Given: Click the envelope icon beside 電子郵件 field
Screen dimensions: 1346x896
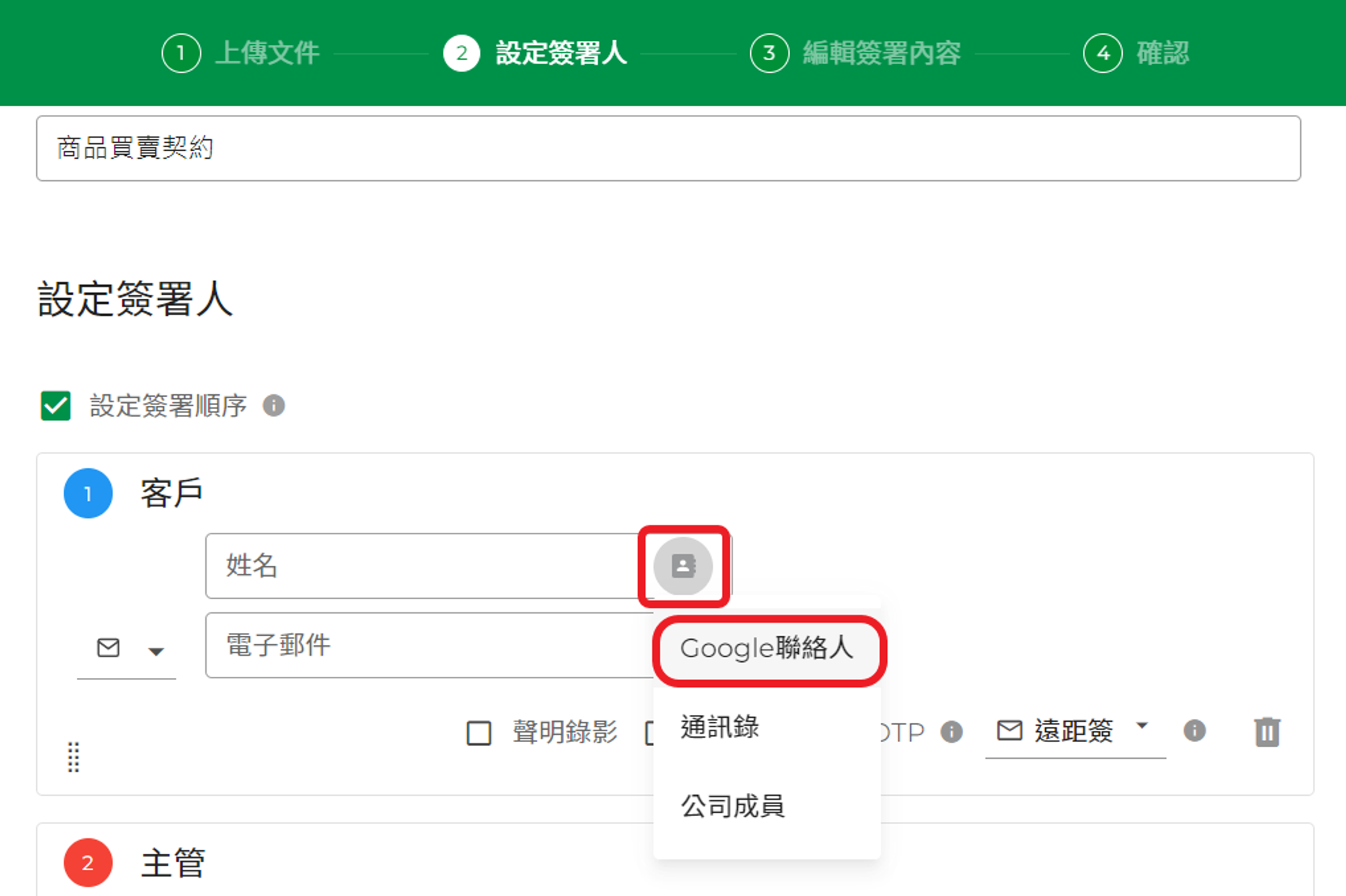Looking at the screenshot, I should pyautogui.click(x=108, y=648).
